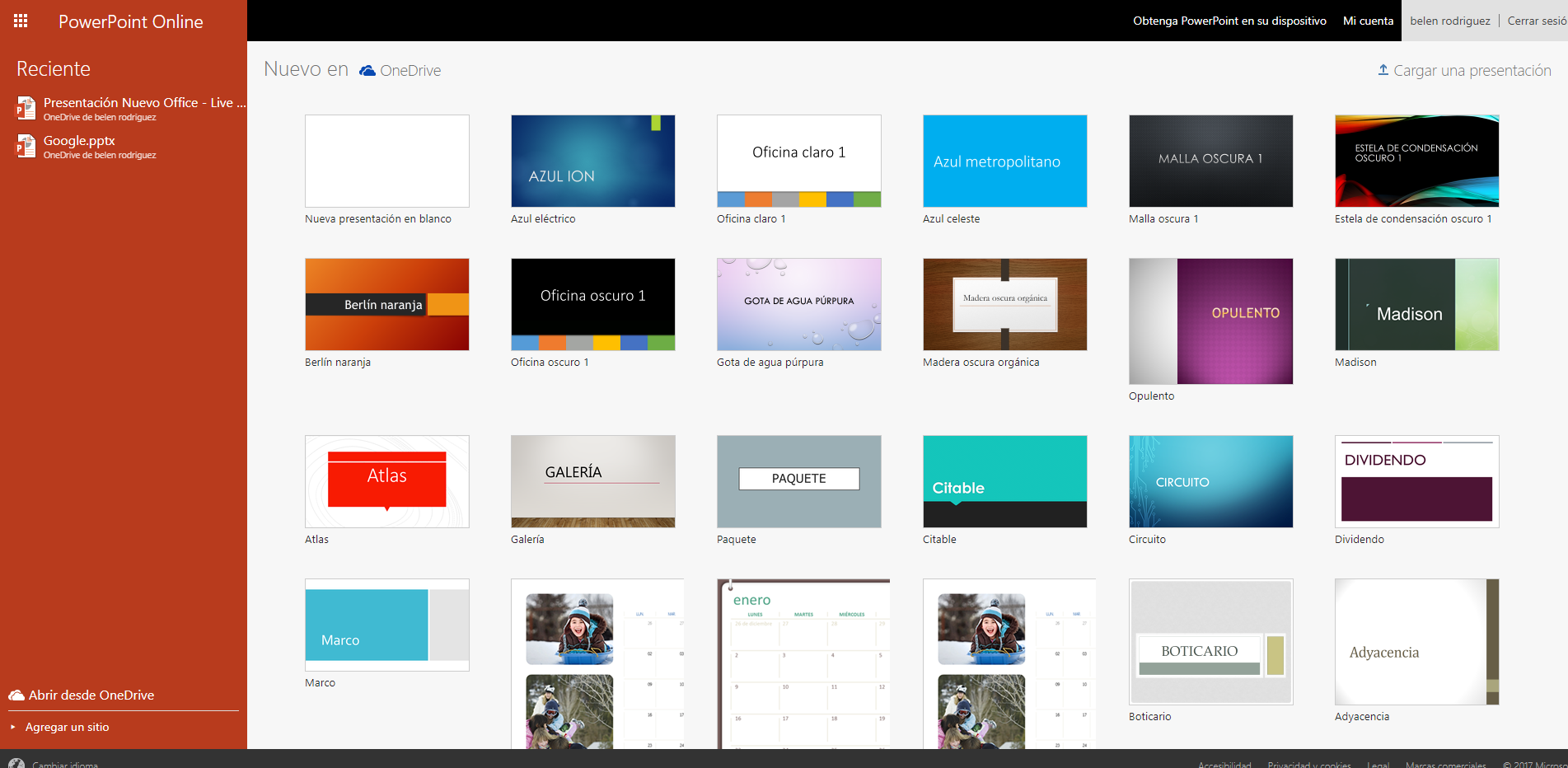Select the 'Azul eléctrico' template thumbnail

(592, 161)
